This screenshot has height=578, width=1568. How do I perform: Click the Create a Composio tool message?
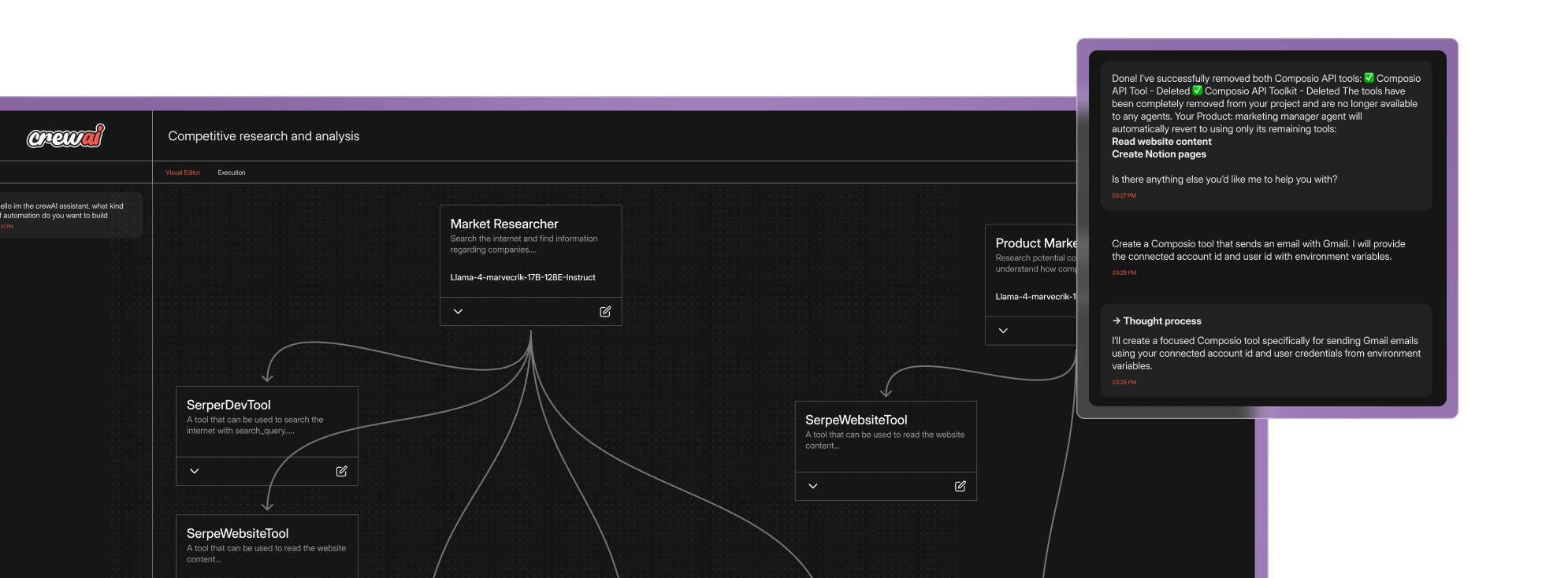point(1258,250)
